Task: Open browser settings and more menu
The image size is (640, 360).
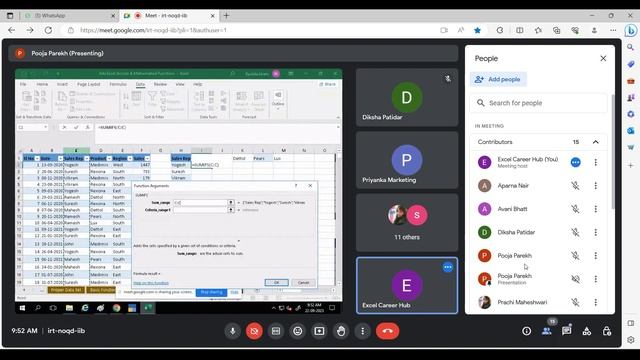Action: pos(613,30)
